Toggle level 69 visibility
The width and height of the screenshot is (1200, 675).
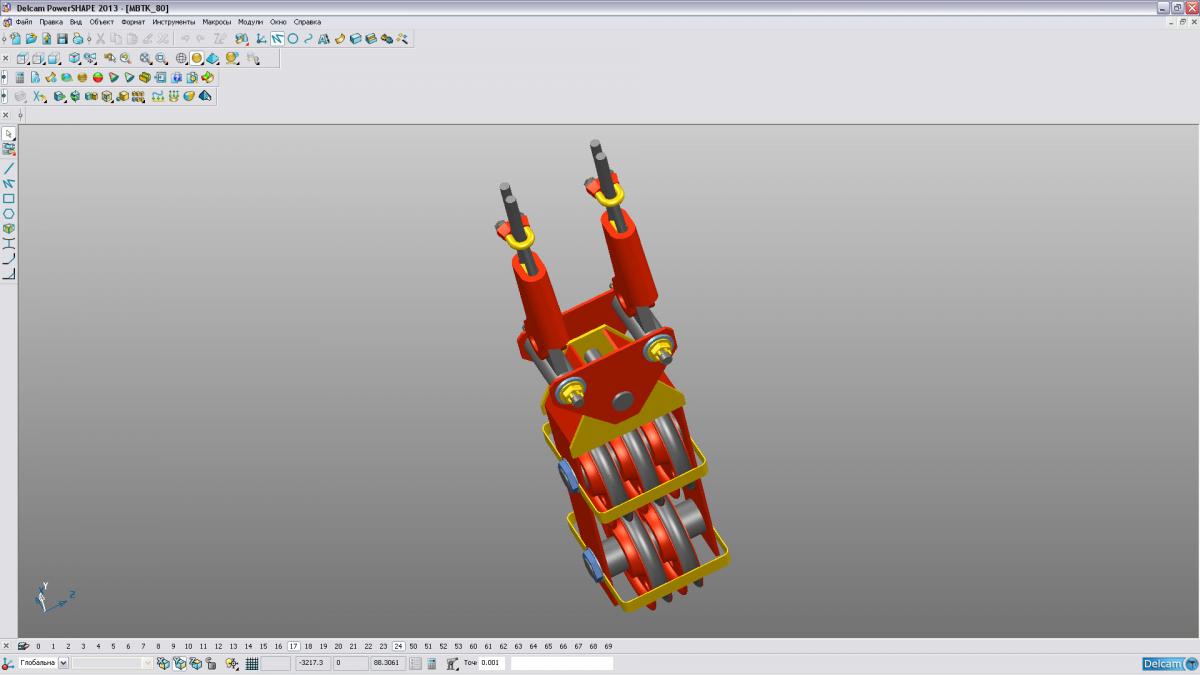tap(608, 646)
